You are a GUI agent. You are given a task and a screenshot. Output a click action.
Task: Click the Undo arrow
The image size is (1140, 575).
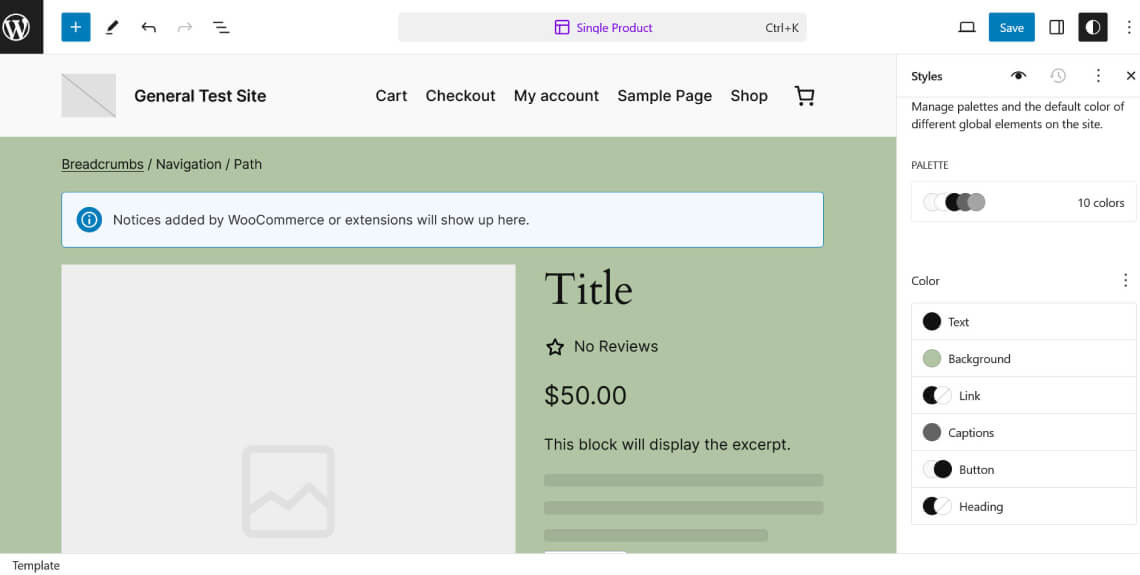tap(148, 27)
